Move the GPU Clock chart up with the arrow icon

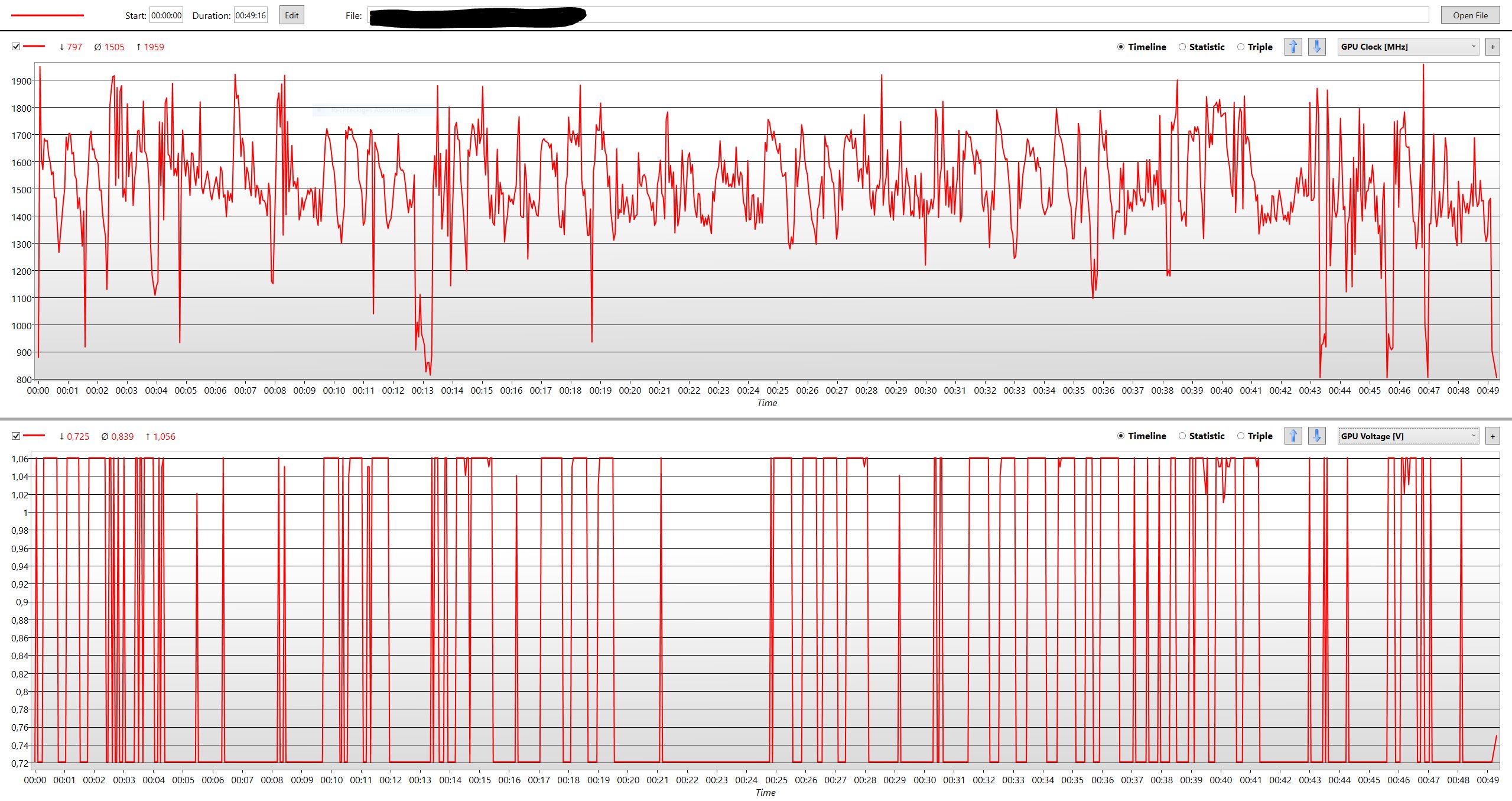(x=1293, y=47)
